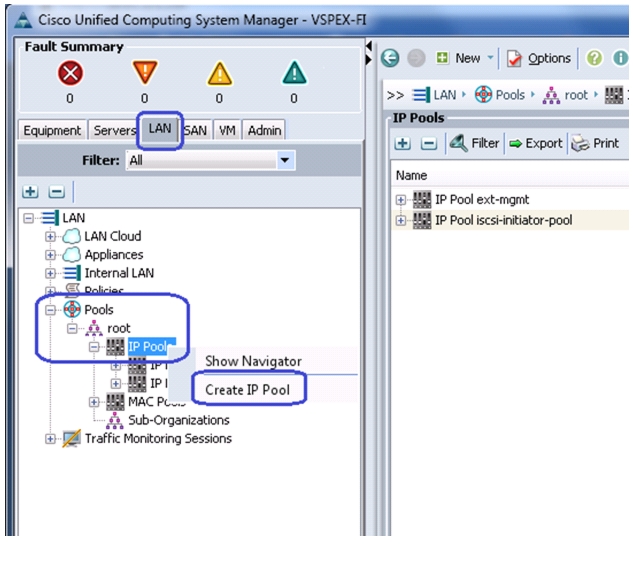Screen dimensions: 633x569
Task: Select Traffic Monitoring Sessions in the tree
Action: click(158, 439)
